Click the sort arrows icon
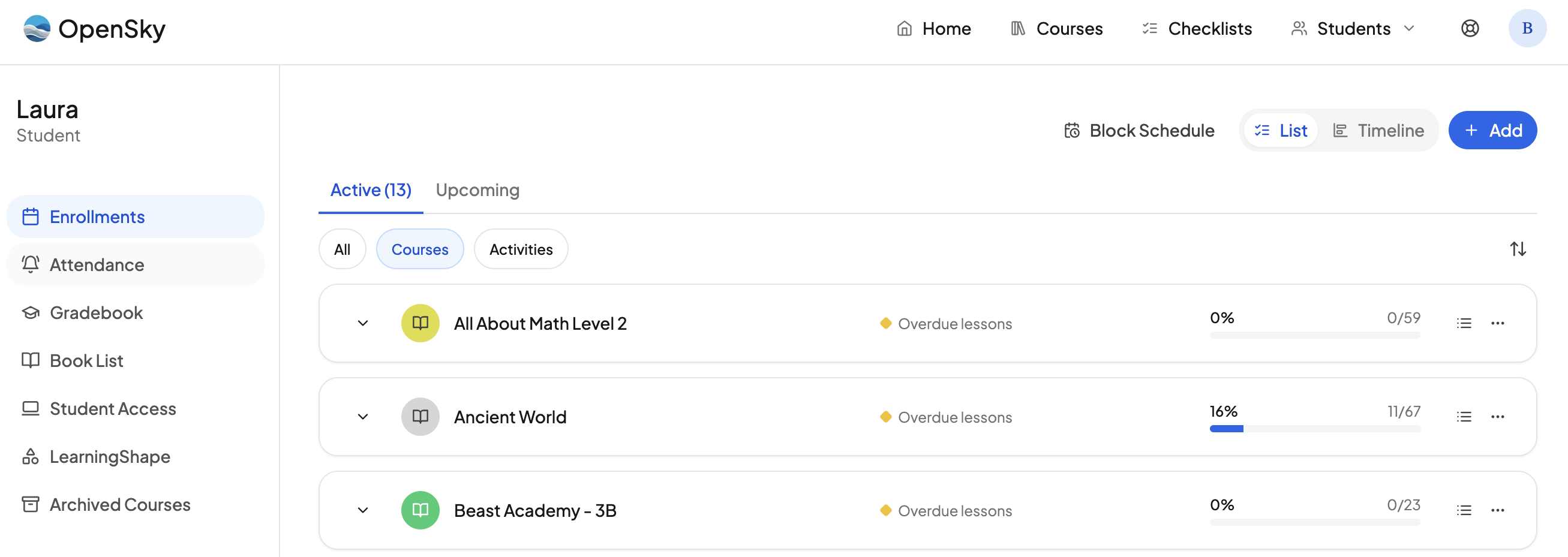Image resolution: width=1568 pixels, height=557 pixels. [x=1518, y=249]
